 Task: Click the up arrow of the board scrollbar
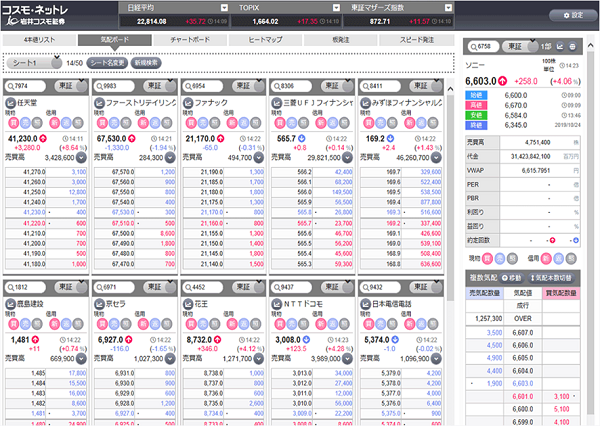tap(450, 89)
